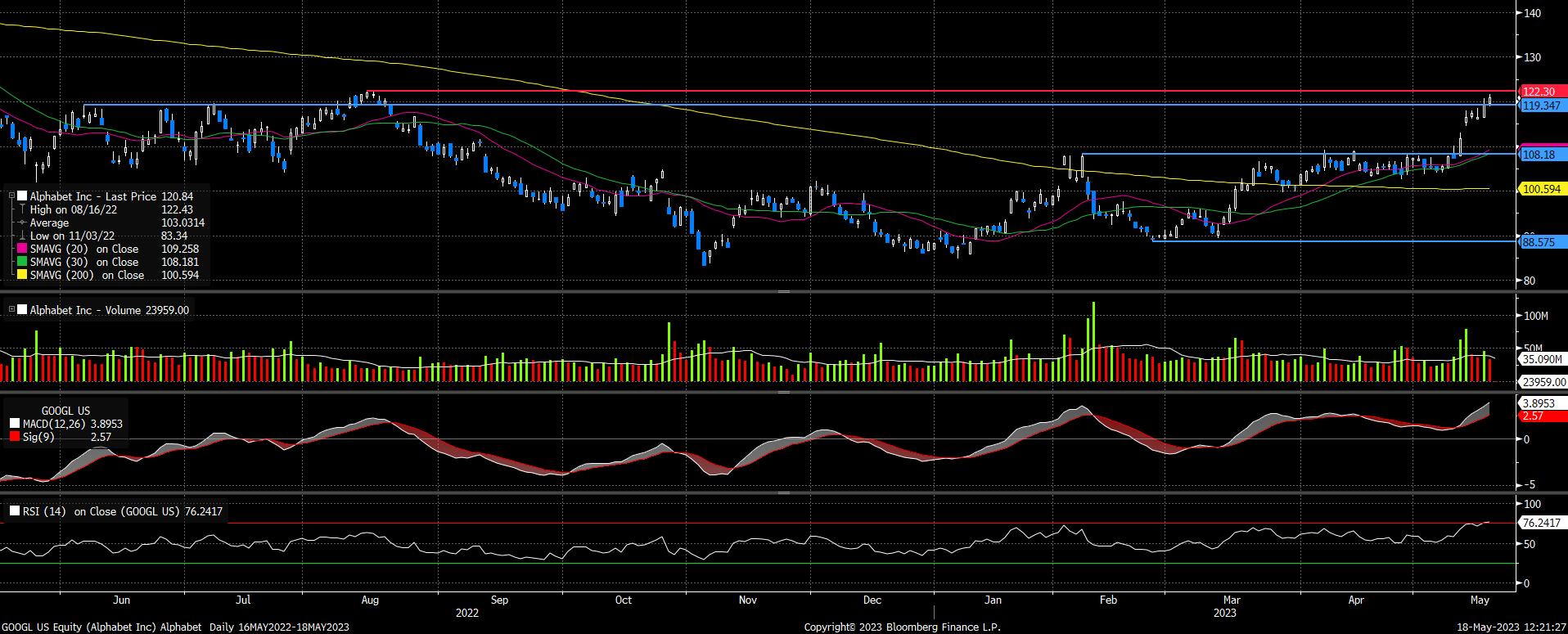Image resolution: width=1568 pixels, height=634 pixels.
Task: Click the GOOGL US Equity footer description
Action: click(175, 627)
